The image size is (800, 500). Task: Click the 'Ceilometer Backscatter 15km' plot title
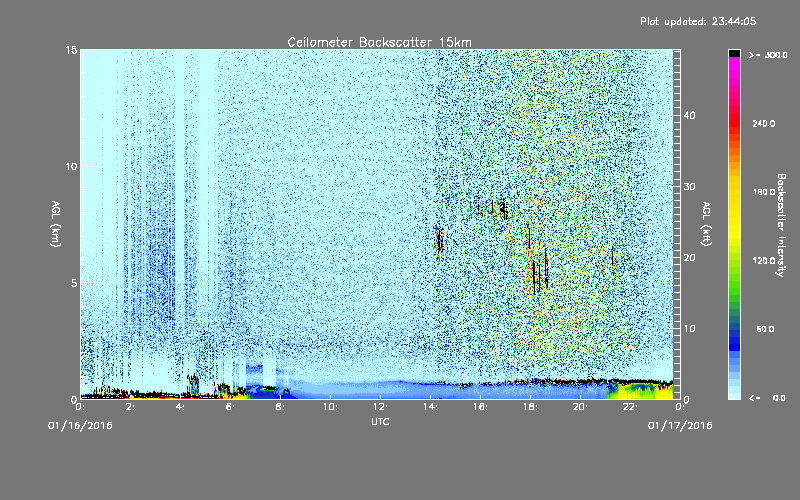(379, 42)
